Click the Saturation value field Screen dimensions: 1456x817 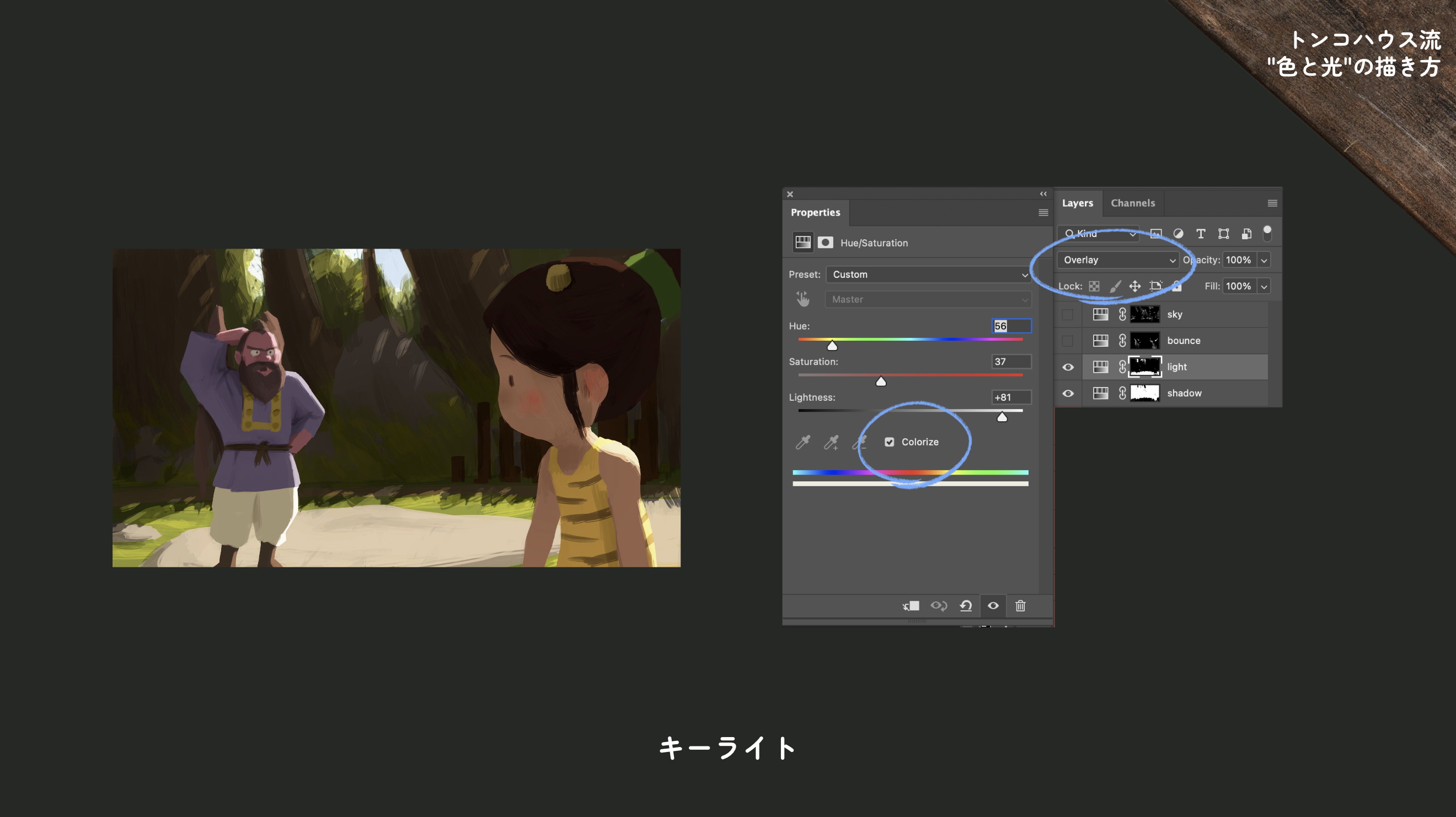(x=1011, y=362)
